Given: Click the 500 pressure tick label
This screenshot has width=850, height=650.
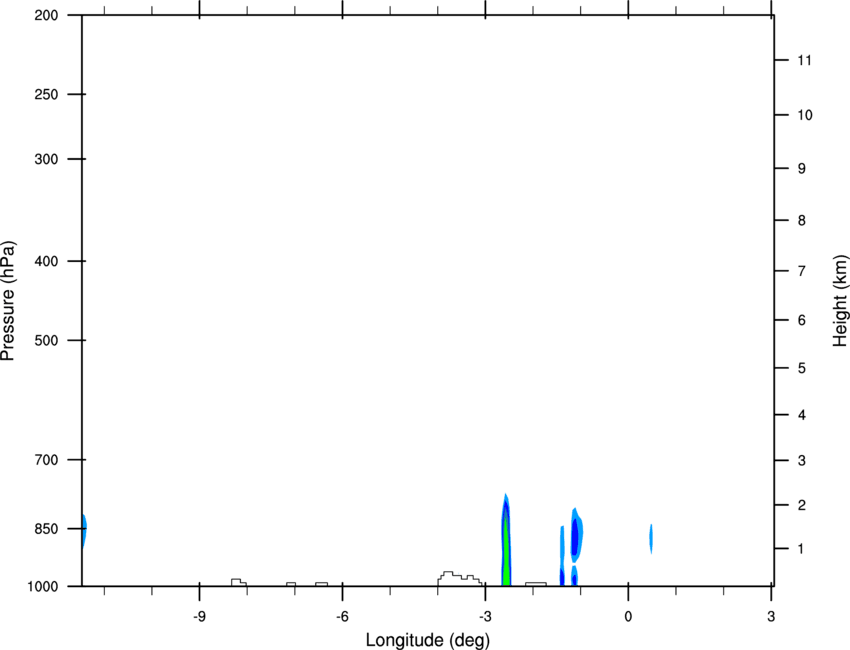Looking at the screenshot, I should tap(46, 340).
